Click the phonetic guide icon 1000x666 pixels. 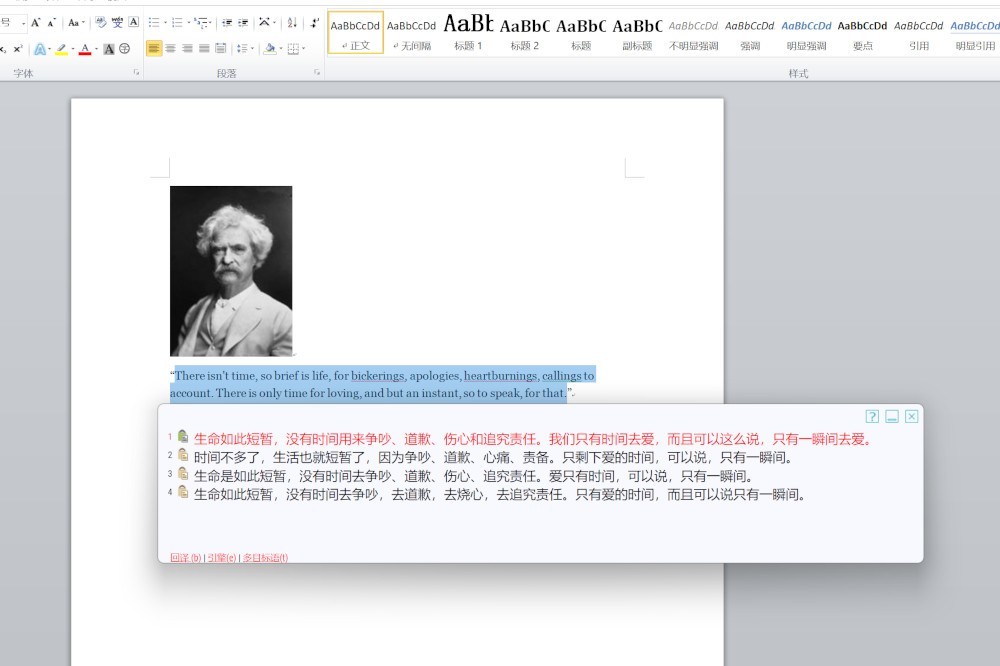click(117, 22)
